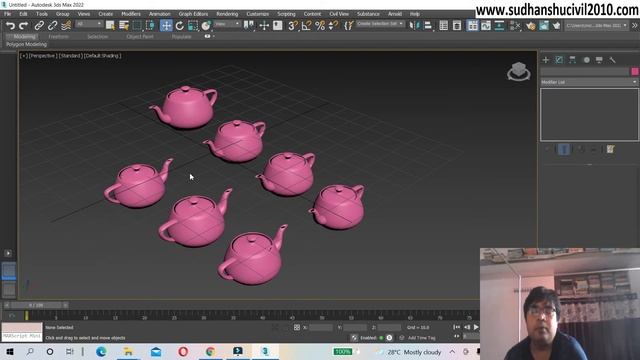Image resolution: width=640 pixels, height=360 pixels.
Task: Toggle Percent Snap
Action: pos(320,26)
